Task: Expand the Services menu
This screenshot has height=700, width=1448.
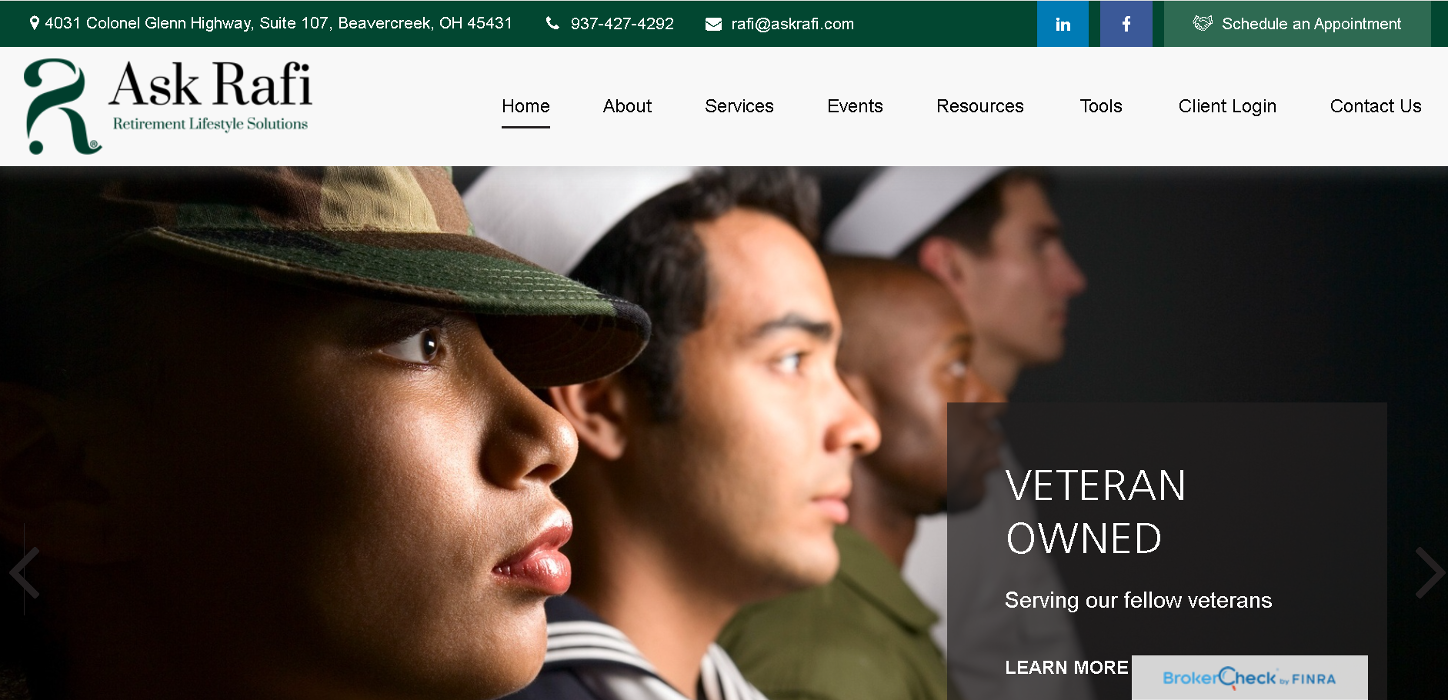Action: (739, 106)
